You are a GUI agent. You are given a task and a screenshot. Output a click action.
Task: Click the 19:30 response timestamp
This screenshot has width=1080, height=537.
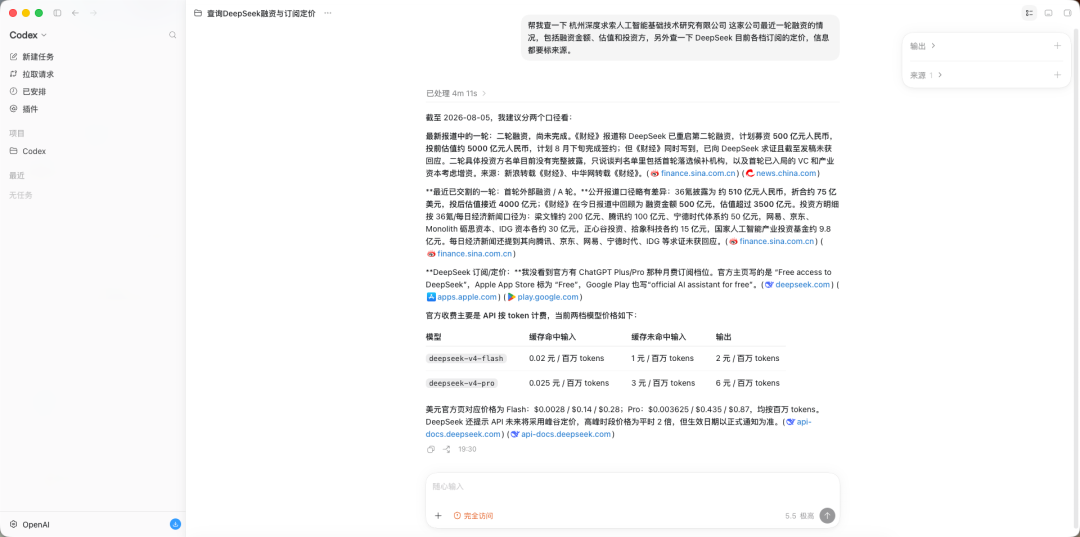coord(467,449)
